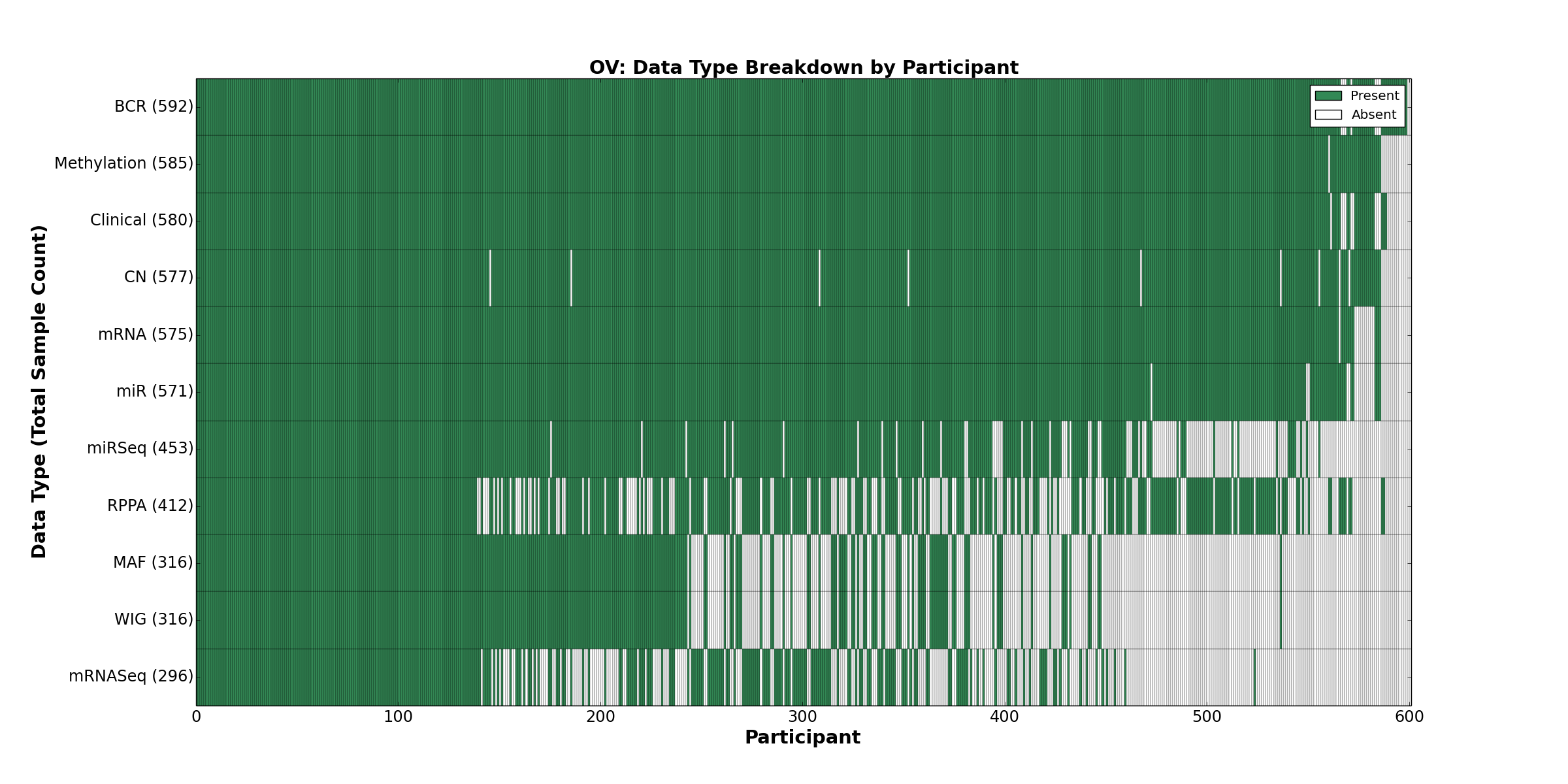Click the miRSeq (453) row label
The width and height of the screenshot is (1568, 784).
(x=140, y=448)
